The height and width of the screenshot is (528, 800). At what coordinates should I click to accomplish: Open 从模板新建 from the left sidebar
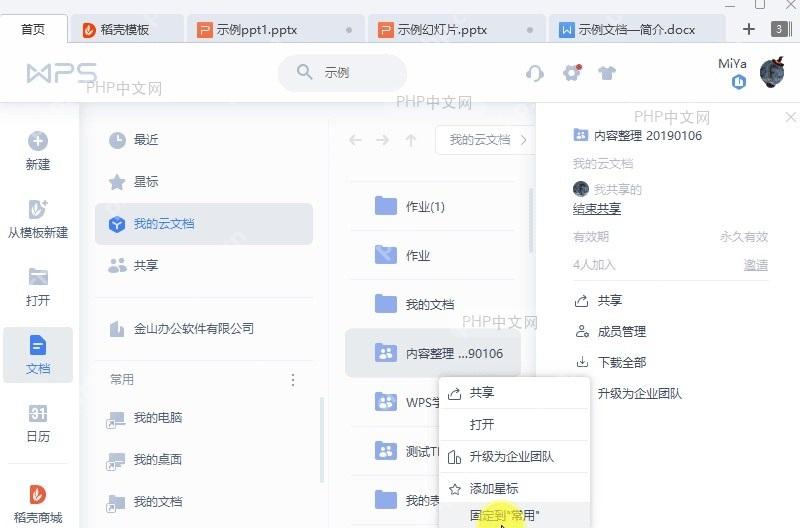(38, 219)
